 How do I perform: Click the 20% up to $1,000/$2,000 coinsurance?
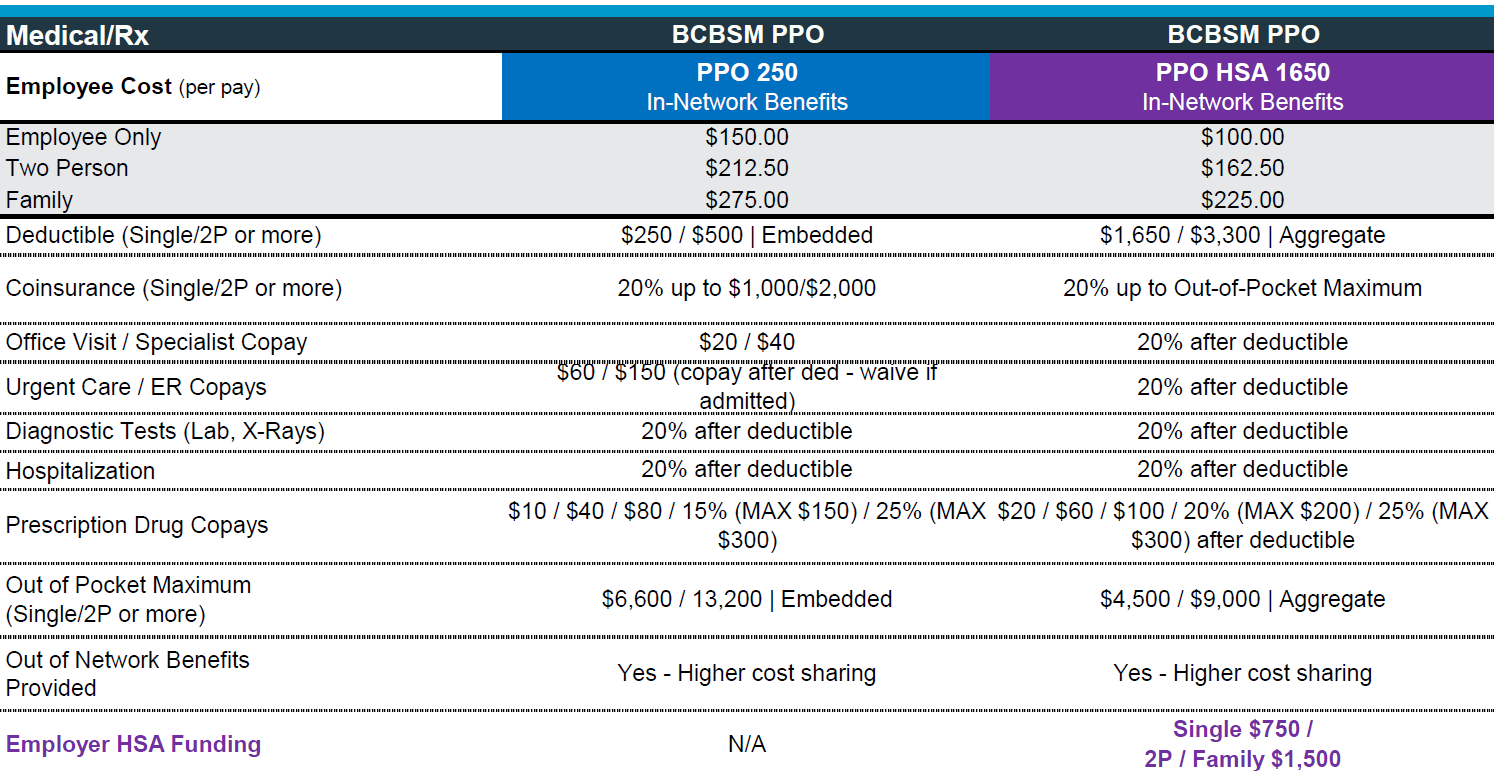point(746,289)
